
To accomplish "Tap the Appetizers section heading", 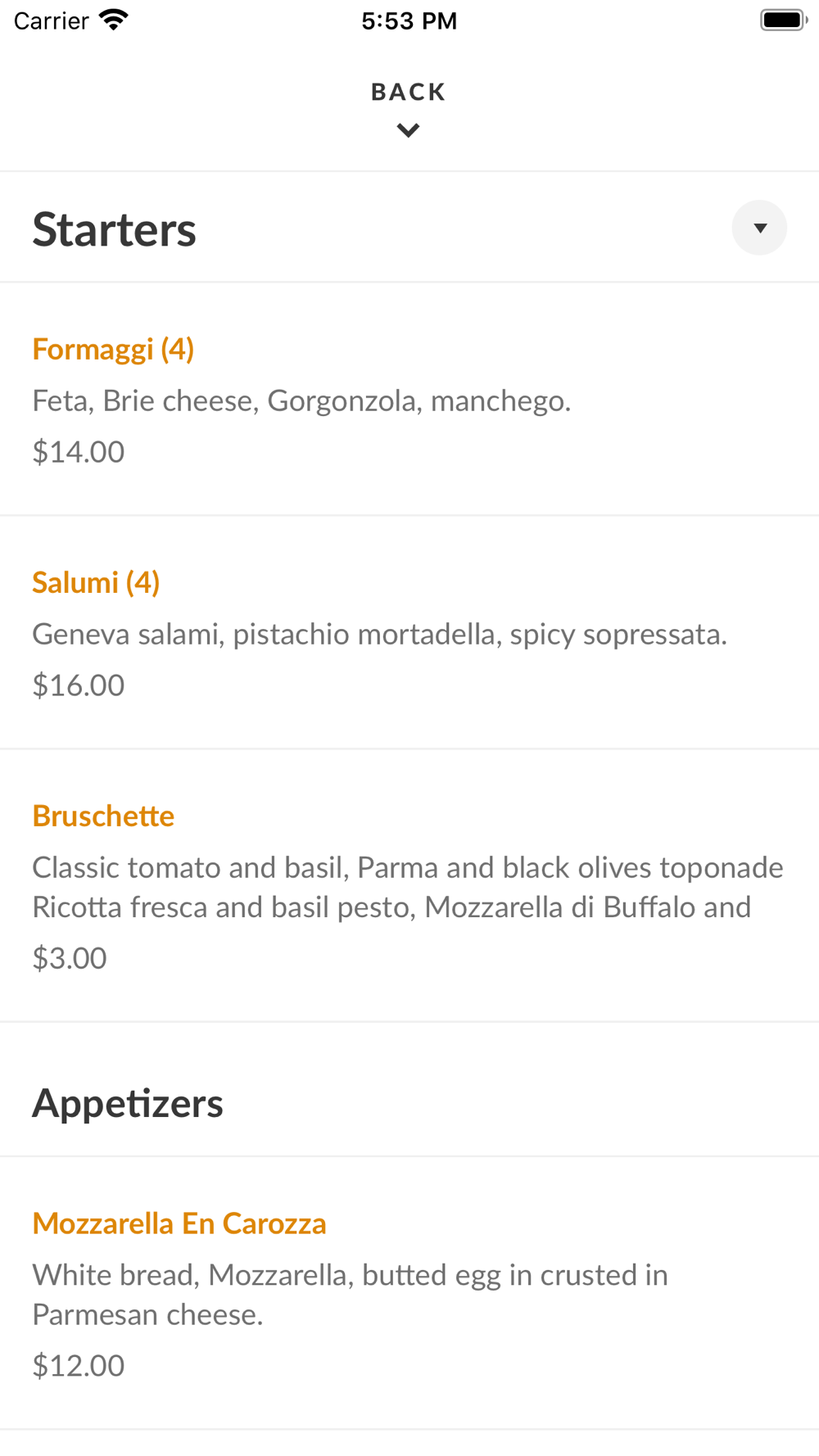I will click(x=128, y=1104).
